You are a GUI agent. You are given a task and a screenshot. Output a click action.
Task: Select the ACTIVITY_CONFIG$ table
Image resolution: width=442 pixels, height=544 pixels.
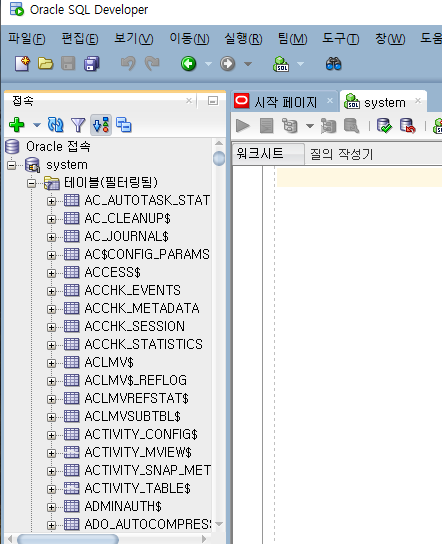(141, 434)
